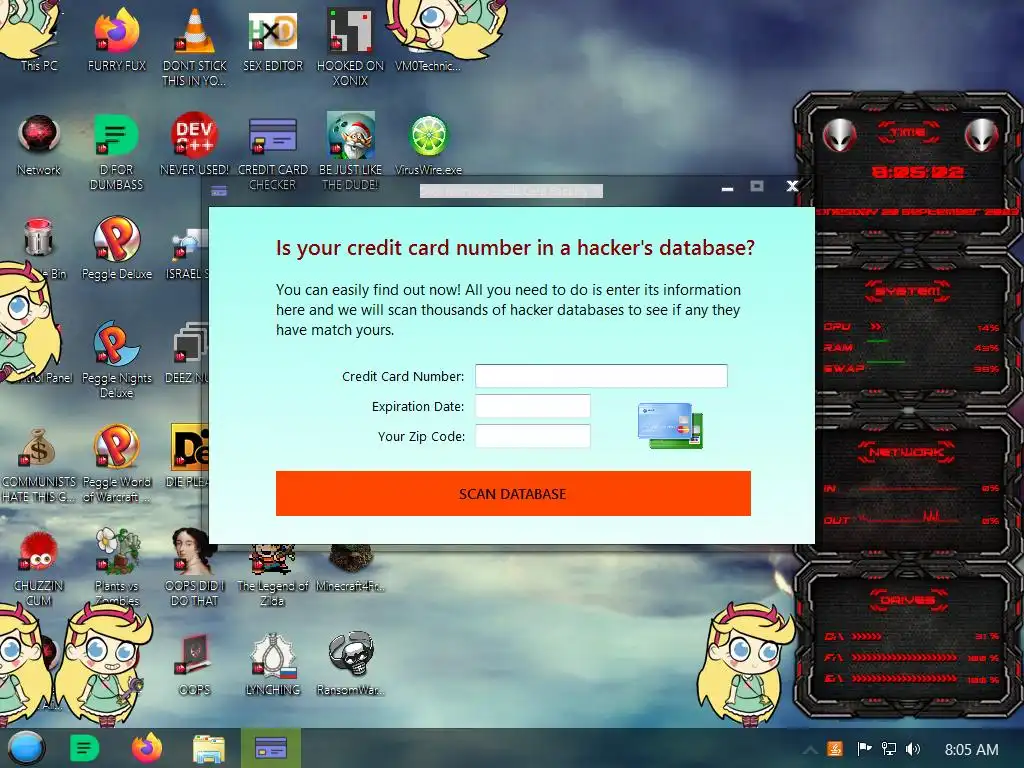
Task: Click the SYSTEM widget header
Action: coord(908,291)
